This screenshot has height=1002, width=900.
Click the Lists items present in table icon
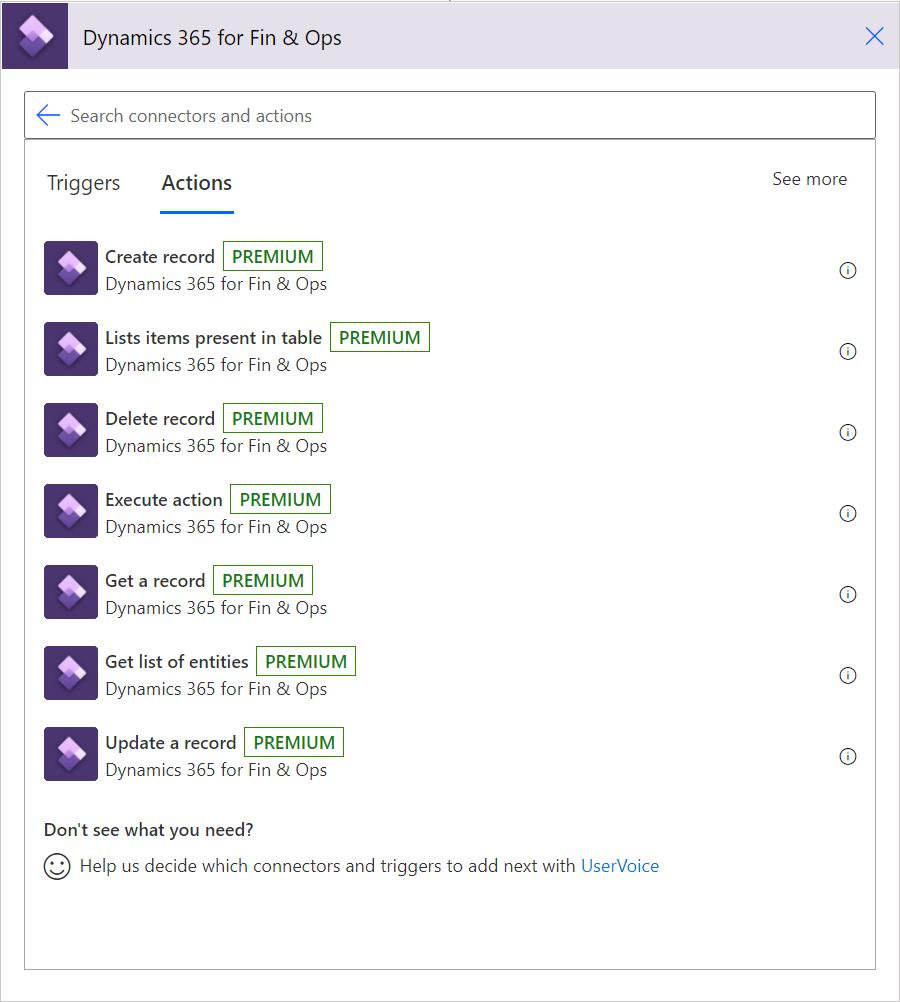[x=71, y=349]
